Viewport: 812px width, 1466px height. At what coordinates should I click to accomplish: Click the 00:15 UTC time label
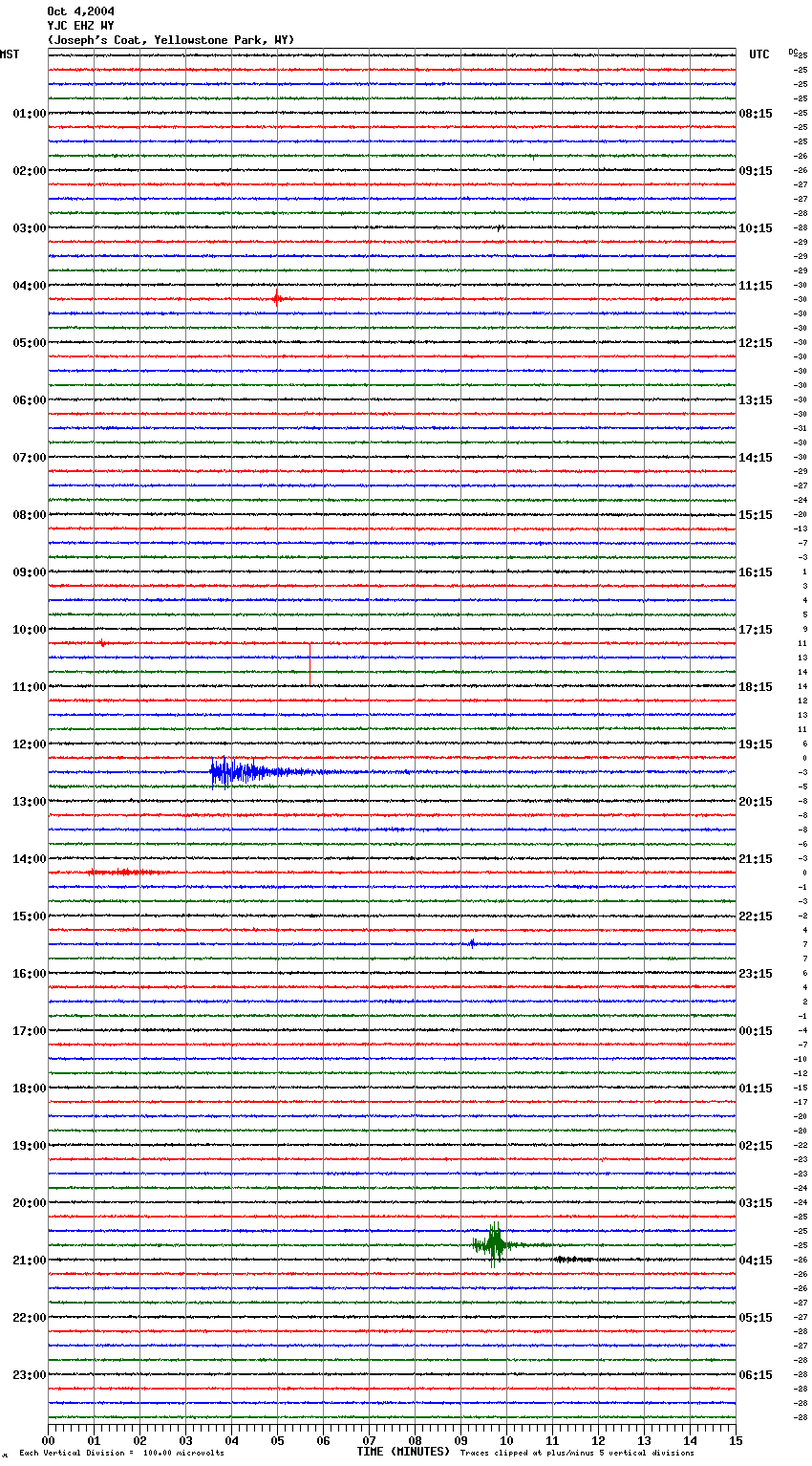756,1031
